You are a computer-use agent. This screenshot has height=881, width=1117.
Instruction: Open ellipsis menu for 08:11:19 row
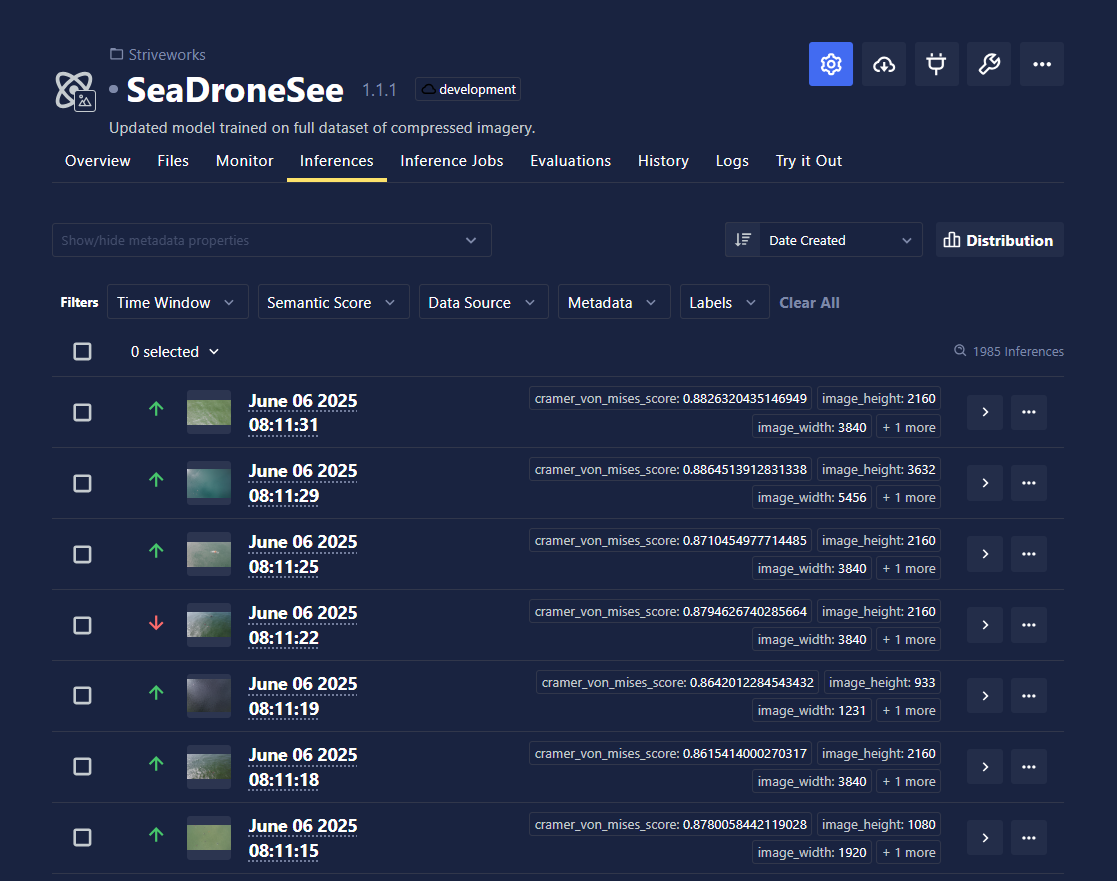tap(1029, 696)
